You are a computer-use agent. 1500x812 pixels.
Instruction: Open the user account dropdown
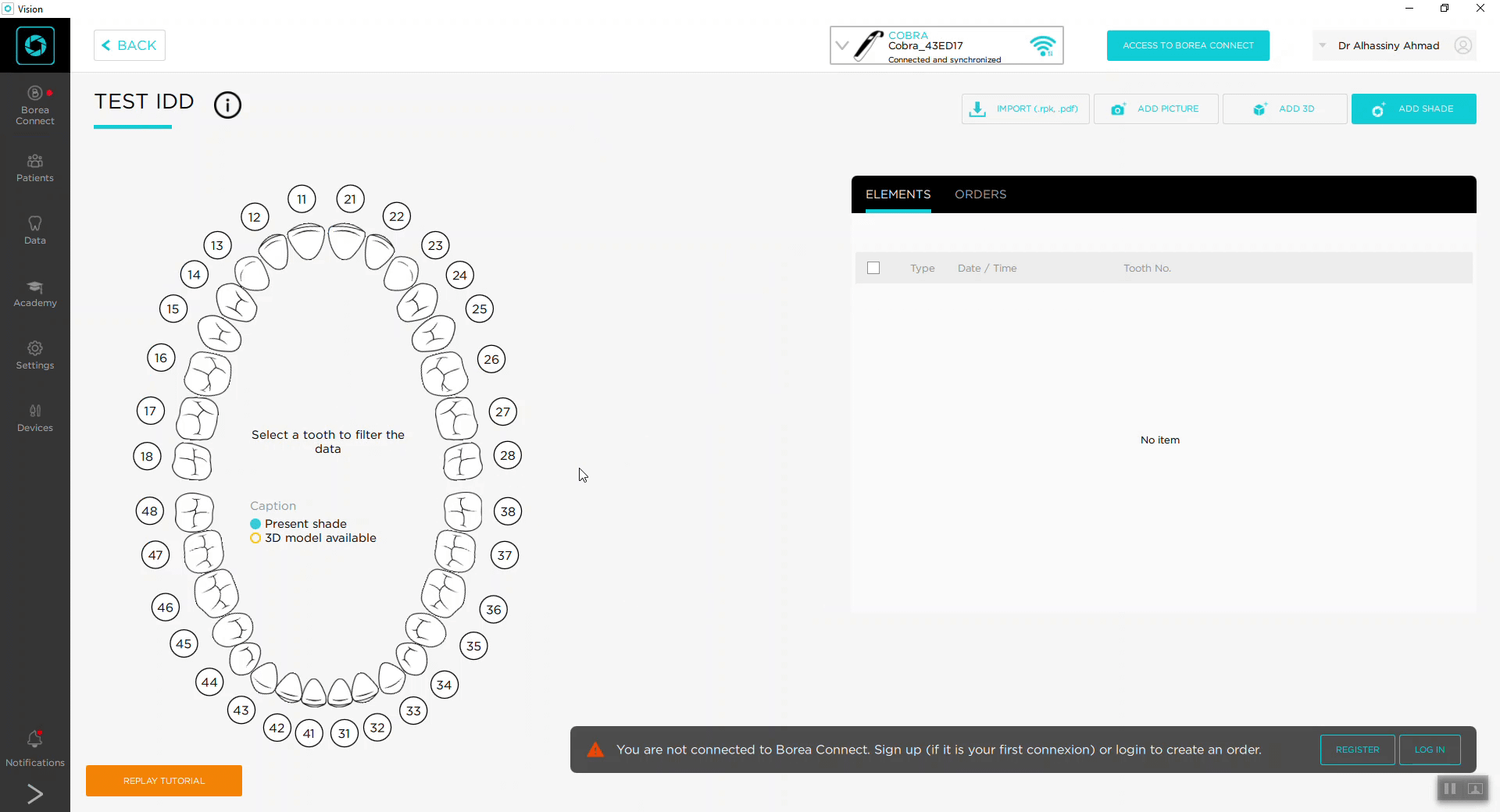pos(1322,45)
